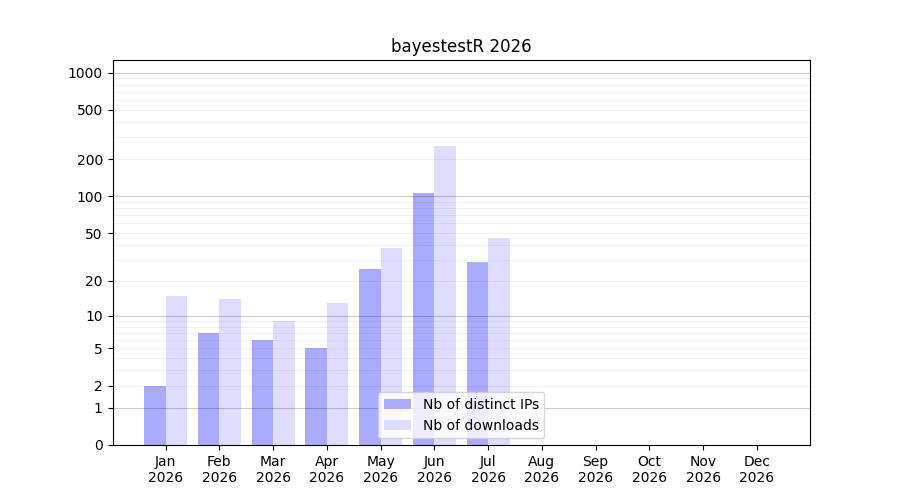Click the Jun 2026 downloads bar
Viewport: 900px width, 500px height.
click(x=445, y=296)
